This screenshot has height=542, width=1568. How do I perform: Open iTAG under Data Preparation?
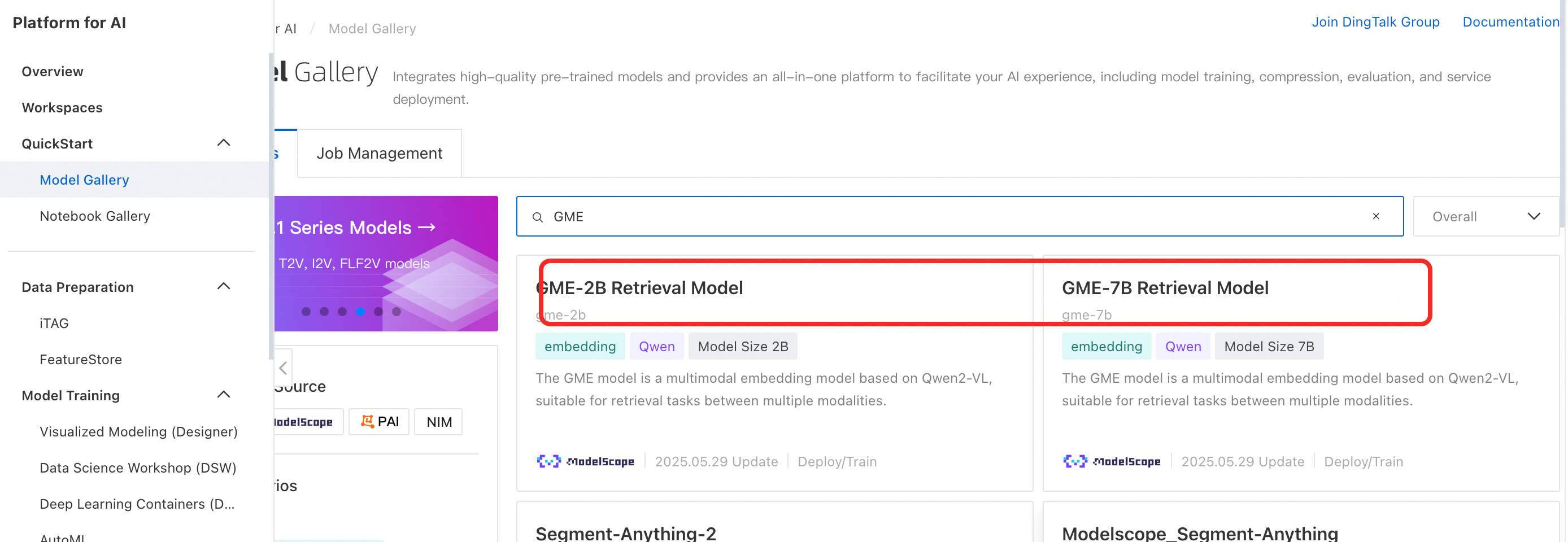pos(54,324)
